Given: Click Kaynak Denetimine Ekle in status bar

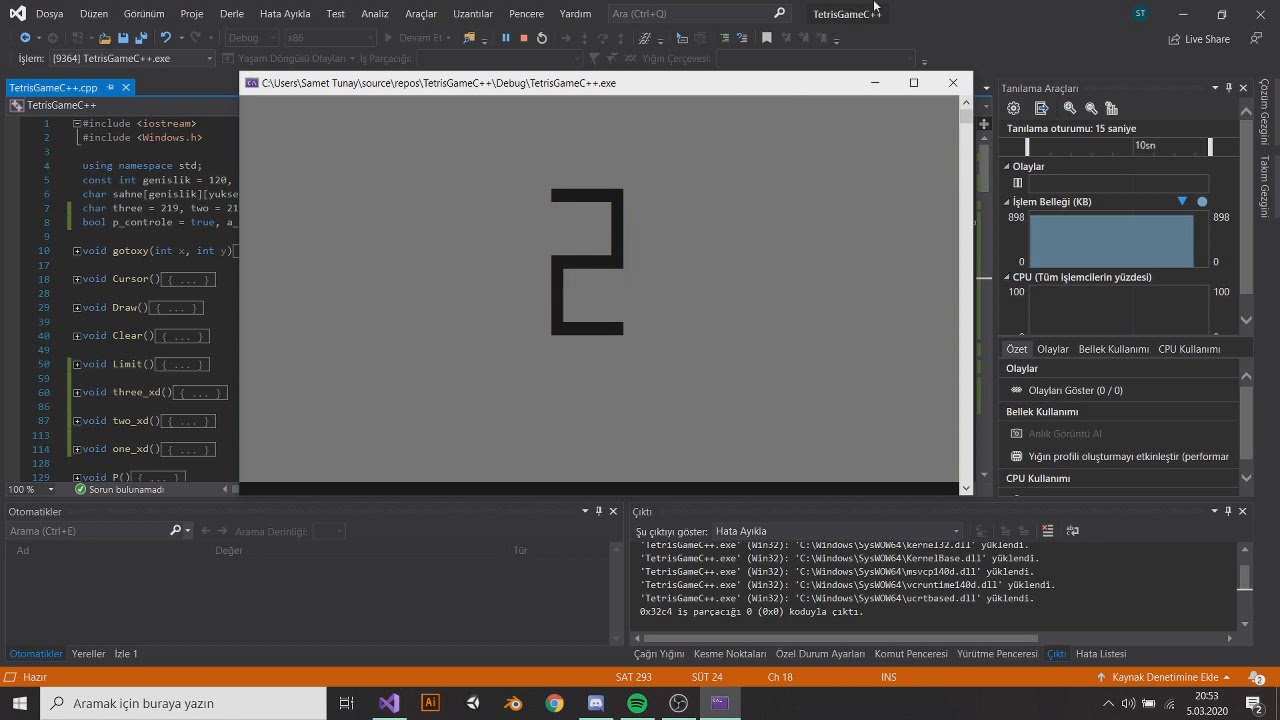Looking at the screenshot, I should click(x=1163, y=677).
